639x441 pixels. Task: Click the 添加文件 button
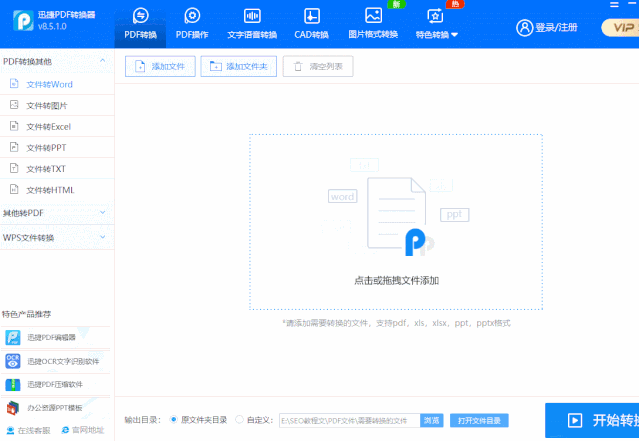click(160, 66)
